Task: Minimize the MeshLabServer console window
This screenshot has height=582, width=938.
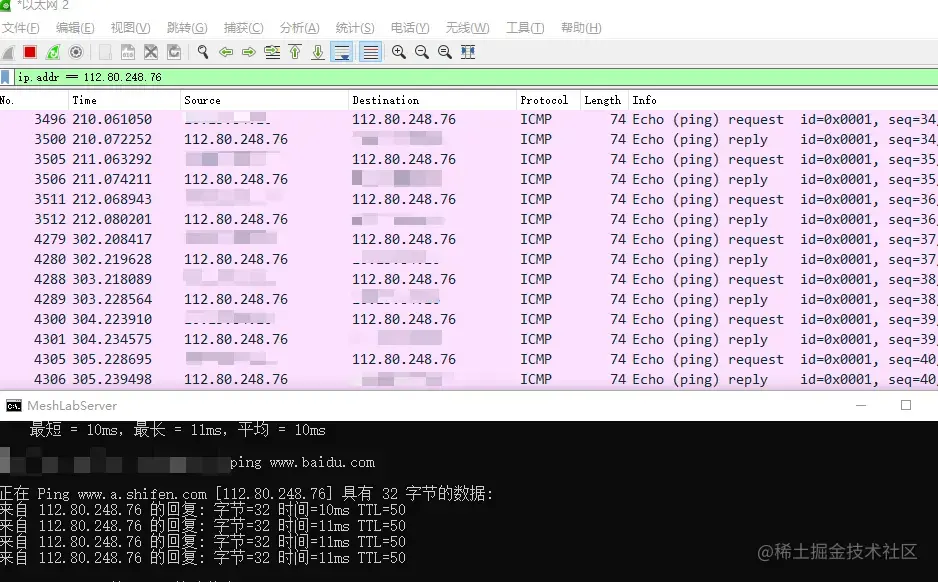Action: (x=861, y=406)
